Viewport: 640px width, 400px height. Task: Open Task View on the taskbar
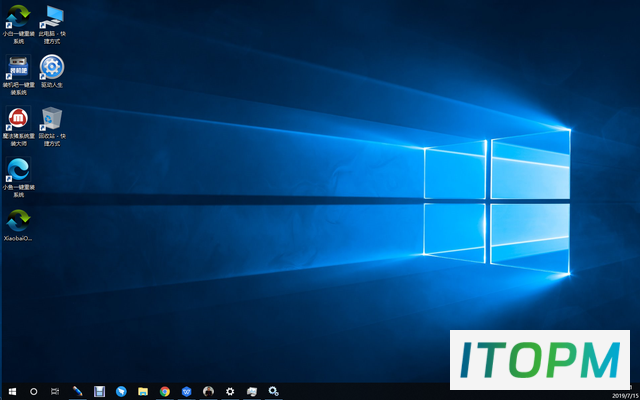tap(55, 391)
